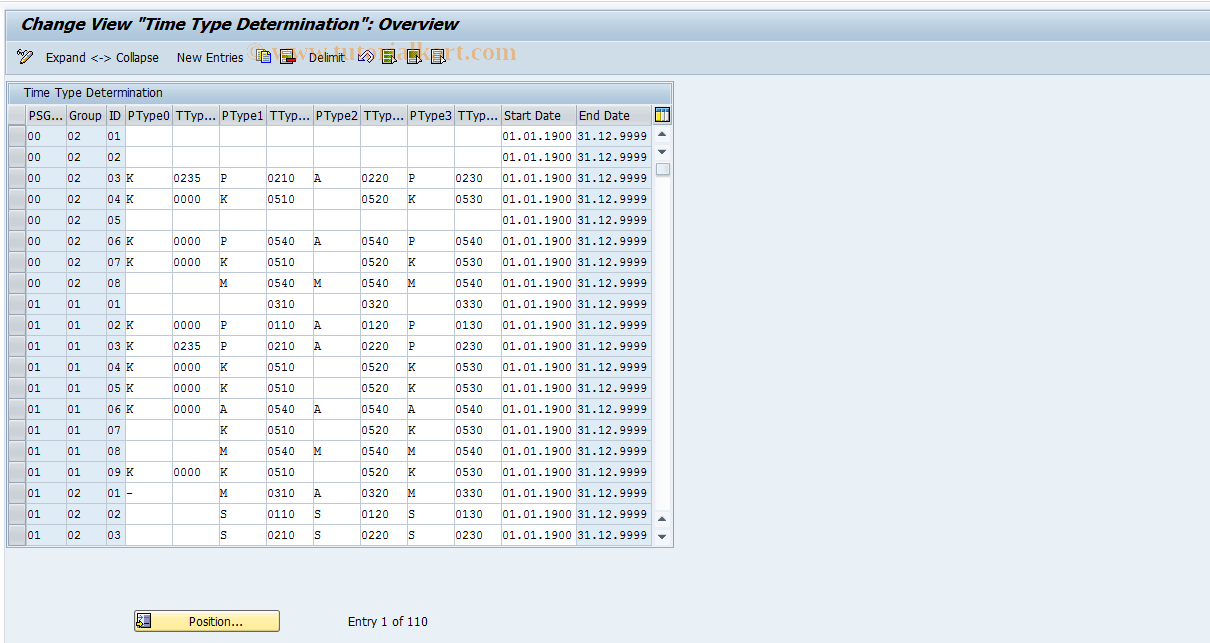This screenshot has height=643, width=1210.
Task: Click the Select Block toolbar icon
Action: point(413,57)
